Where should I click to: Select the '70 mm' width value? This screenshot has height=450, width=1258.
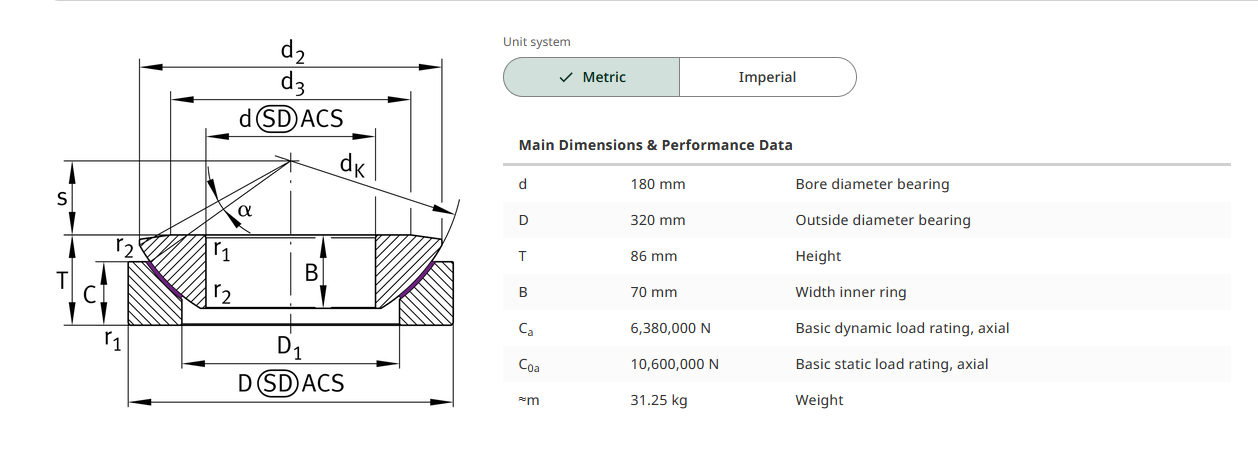654,292
